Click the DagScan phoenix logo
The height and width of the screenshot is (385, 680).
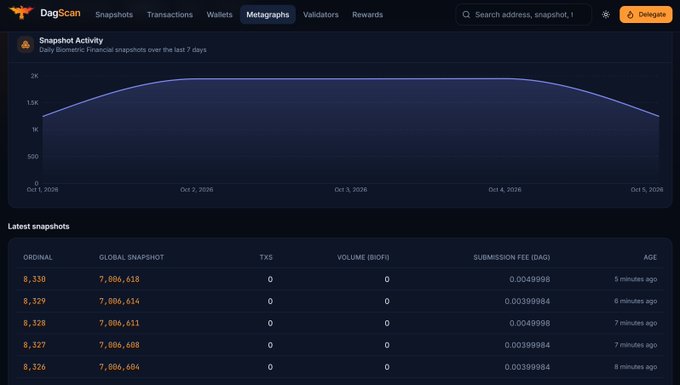coord(21,13)
